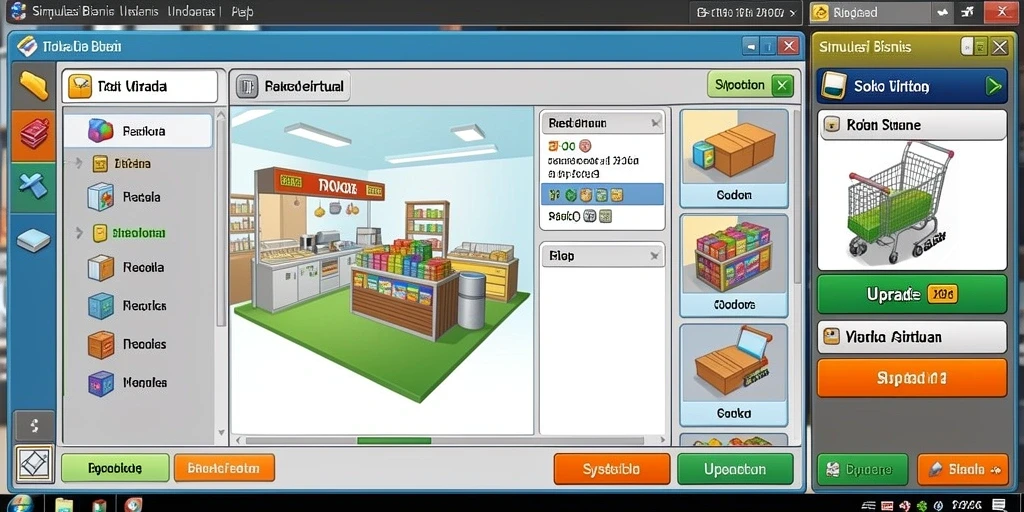This screenshot has height=512, width=1024.
Task: Open the diamond grid icon at sidebar bottom
Action: [x=34, y=464]
